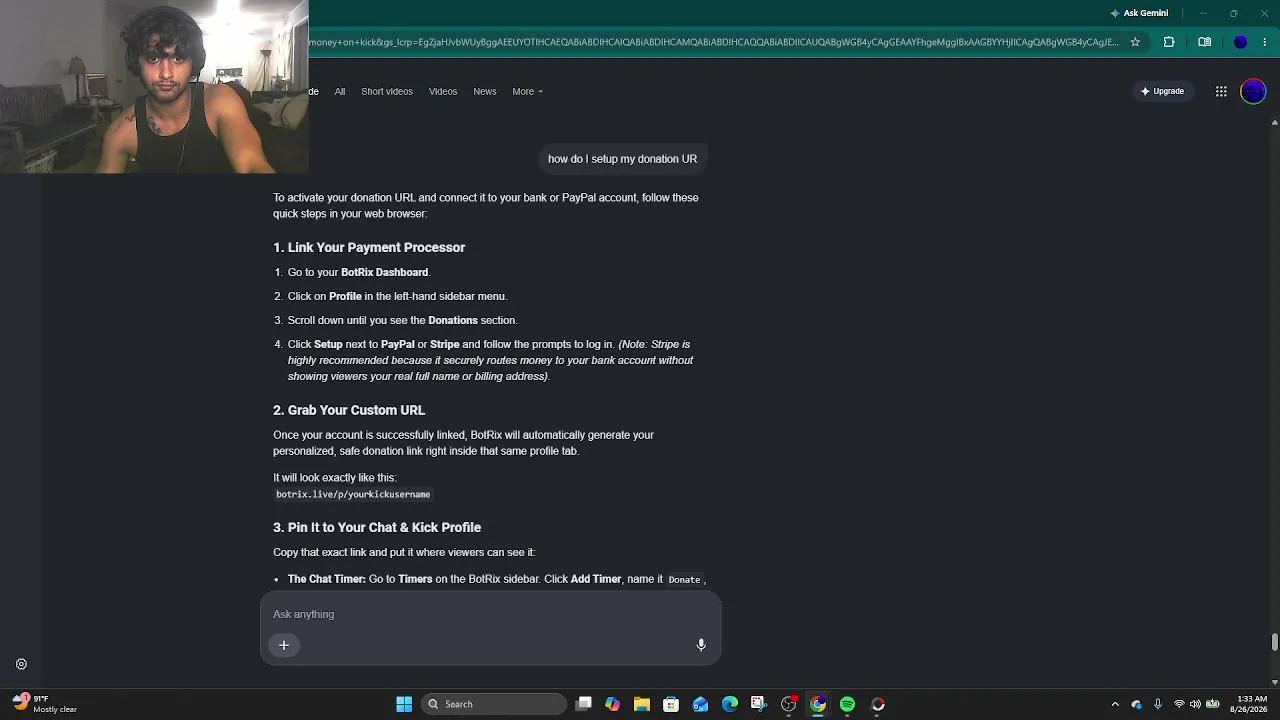Click the botrix.live/p/yourkickusername code text
Image resolution: width=1280 pixels, height=720 pixels.
click(x=353, y=494)
